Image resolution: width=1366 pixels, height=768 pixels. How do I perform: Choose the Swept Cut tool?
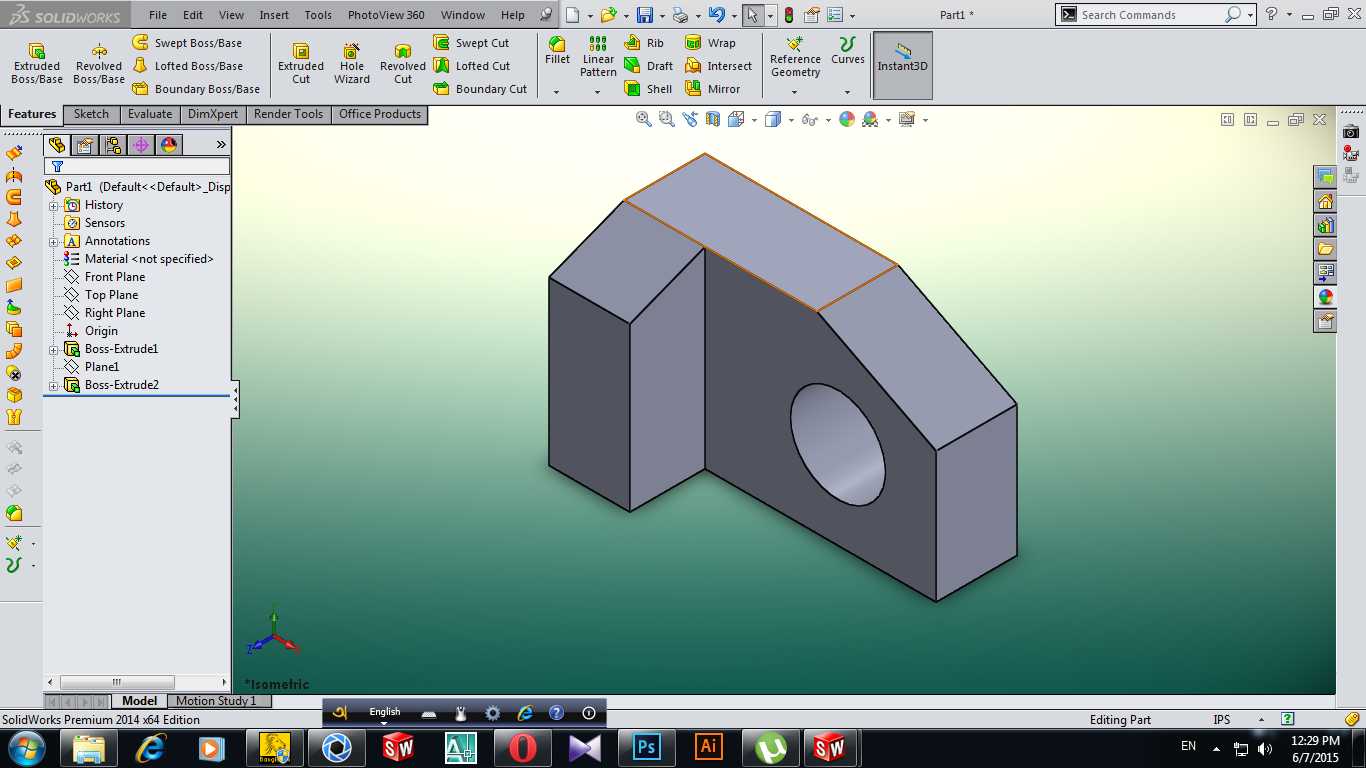coord(471,43)
